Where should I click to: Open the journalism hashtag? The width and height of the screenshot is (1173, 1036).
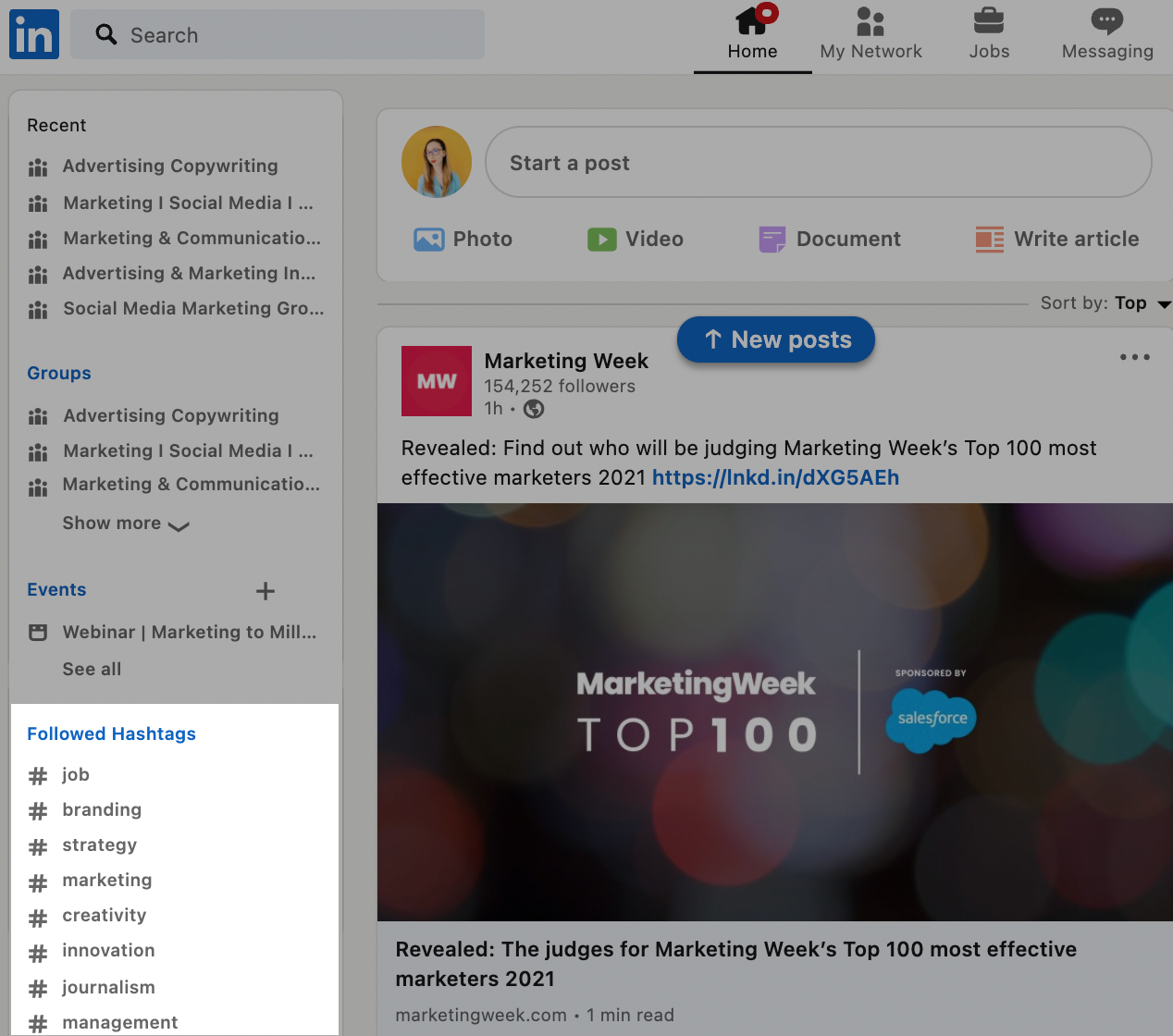[x=108, y=987]
